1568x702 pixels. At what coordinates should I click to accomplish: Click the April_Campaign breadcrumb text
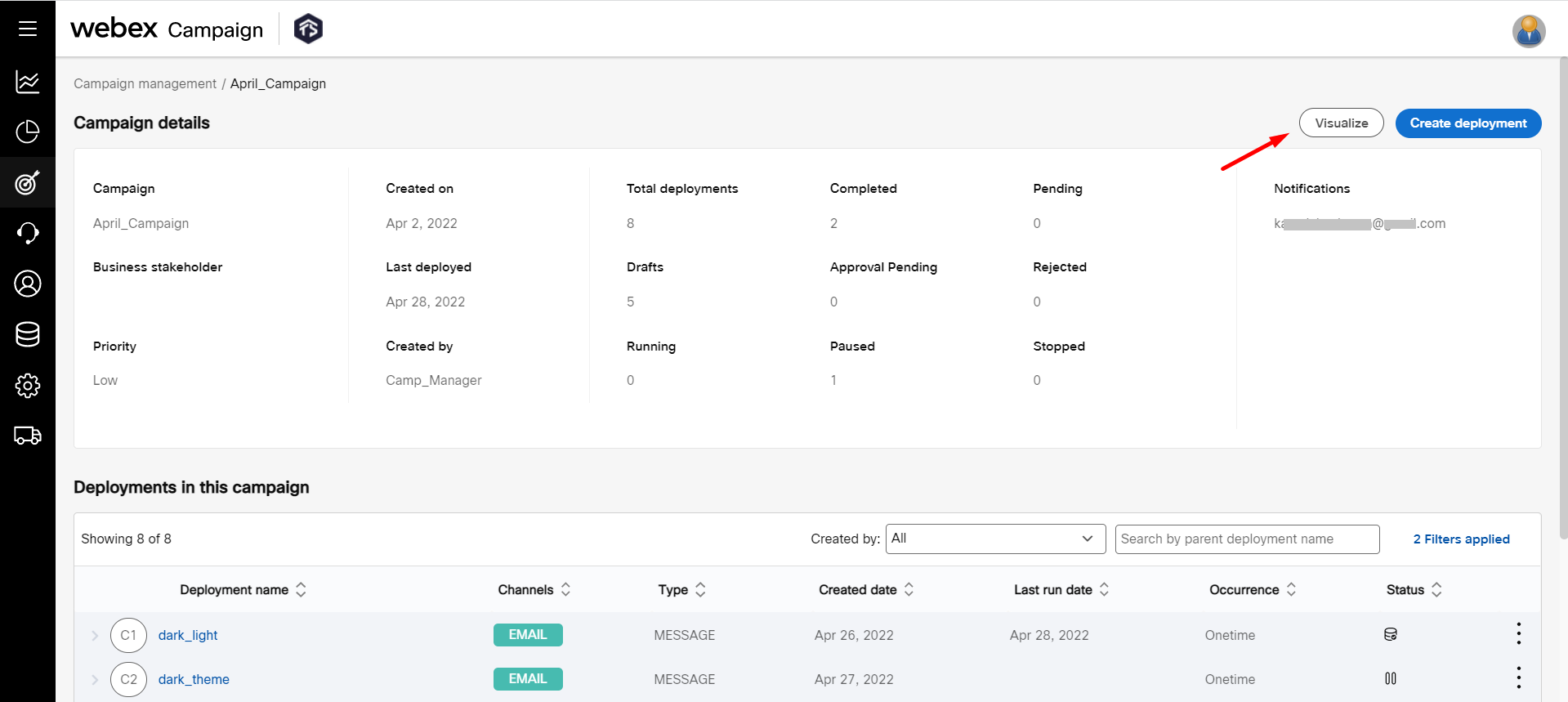point(278,83)
